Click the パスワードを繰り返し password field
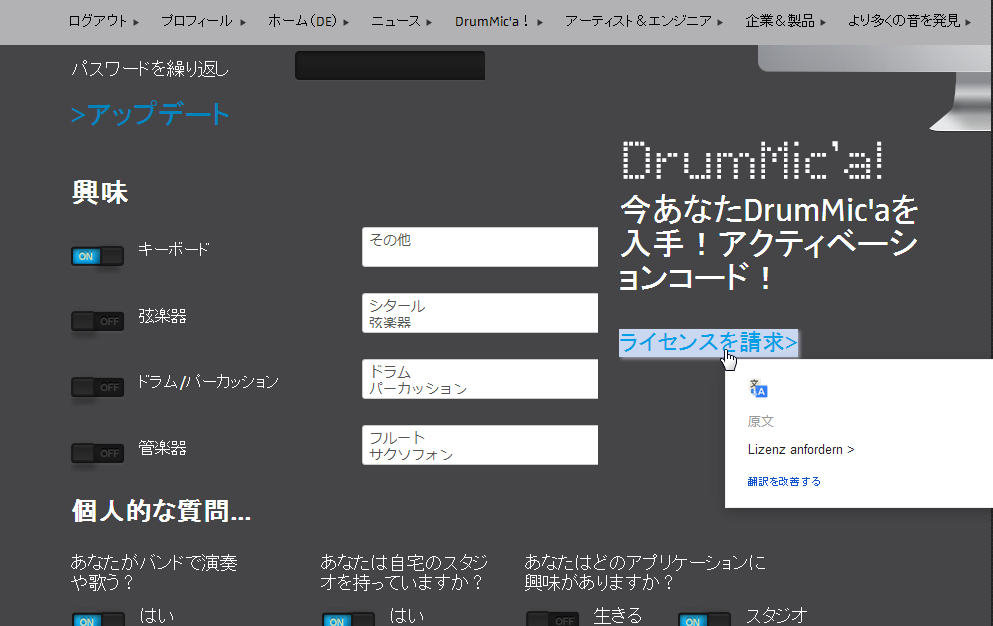Screen dimensions: 993x626 click(x=390, y=65)
